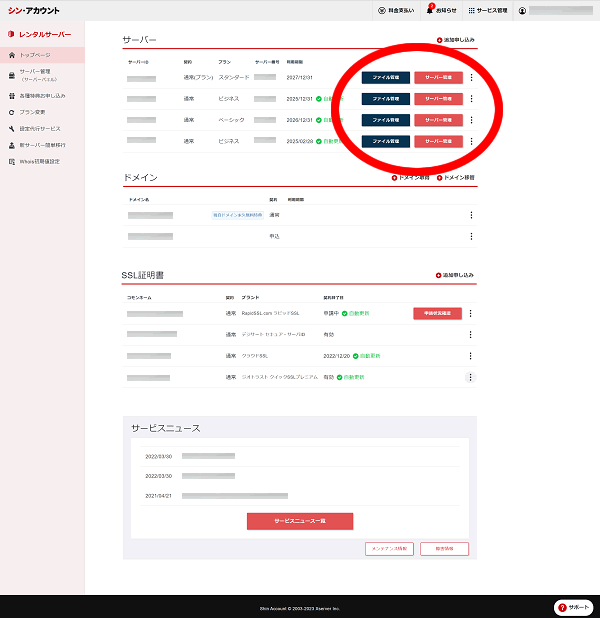Image resolution: width=600 pixels, height=618 pixels.
Task: Click ファイル管理 for the スタンダード server
Action: [x=386, y=77]
